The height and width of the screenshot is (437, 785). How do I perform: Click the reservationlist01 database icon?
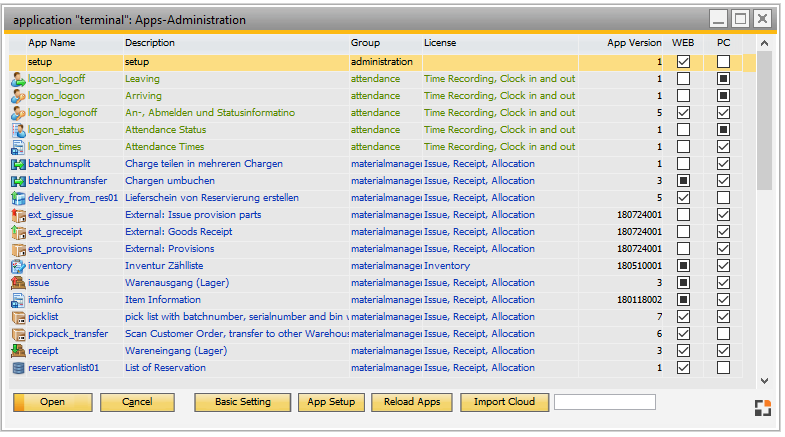[17, 368]
